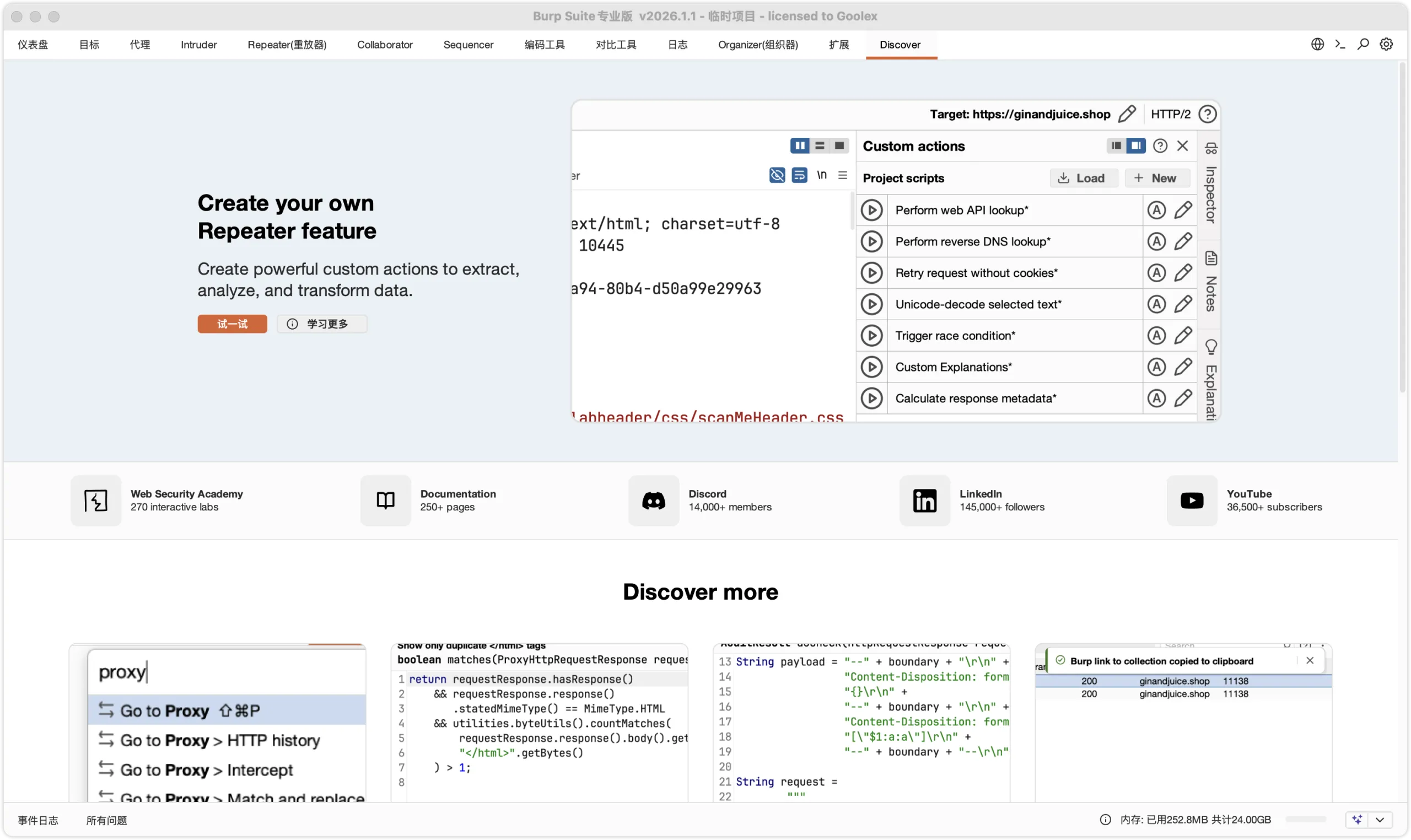Switch Custom actions to left-panel layout
Image resolution: width=1411 pixels, height=840 pixels.
1115,146
